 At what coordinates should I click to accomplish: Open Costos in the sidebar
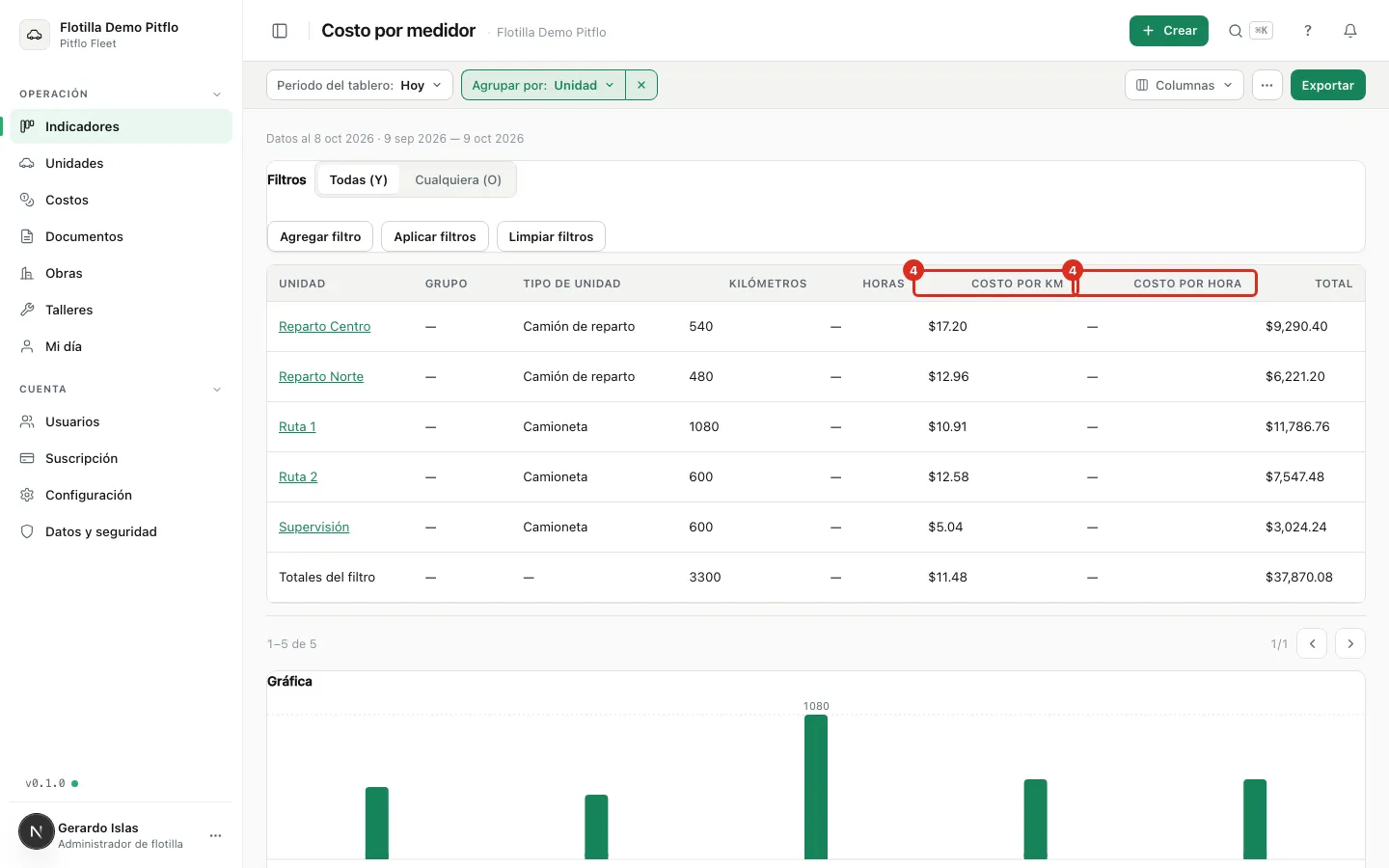[122, 200]
